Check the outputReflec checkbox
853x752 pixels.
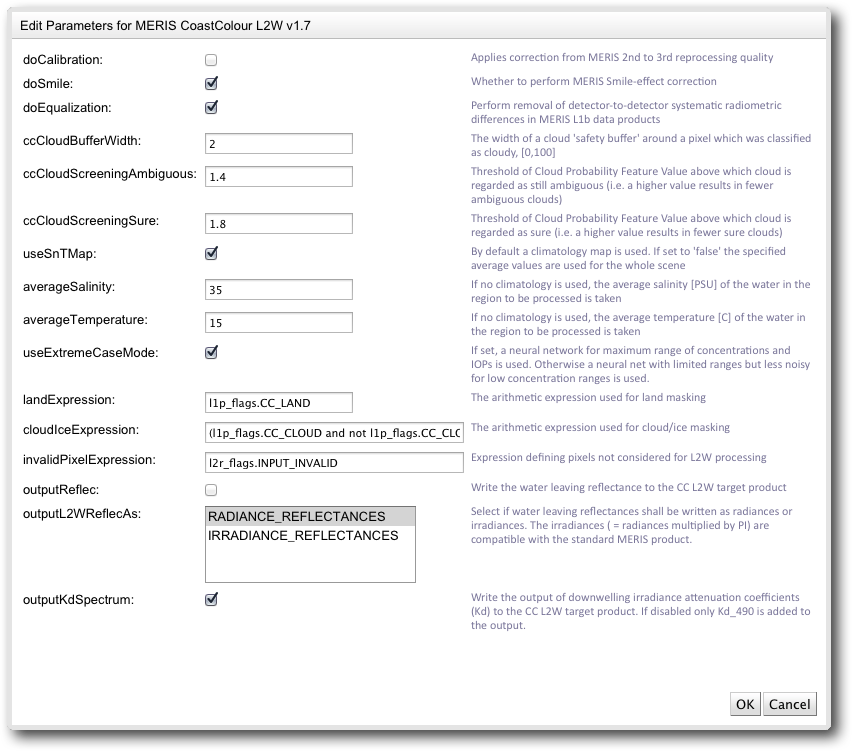[211, 490]
